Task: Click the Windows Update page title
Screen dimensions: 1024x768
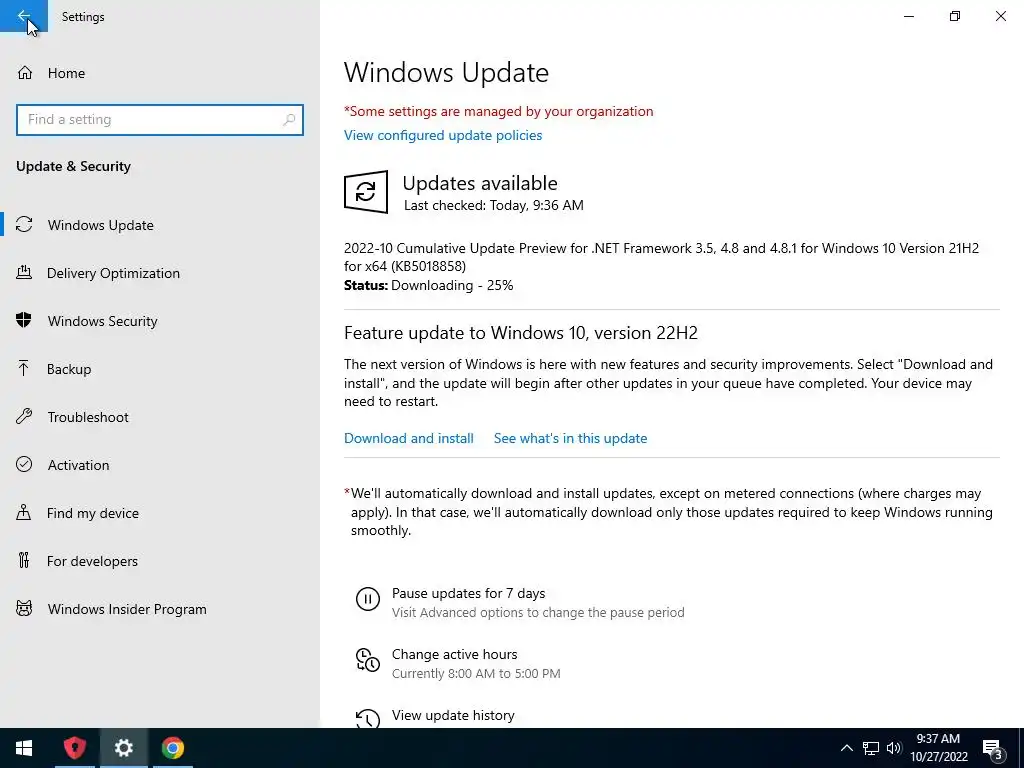Action: click(446, 72)
